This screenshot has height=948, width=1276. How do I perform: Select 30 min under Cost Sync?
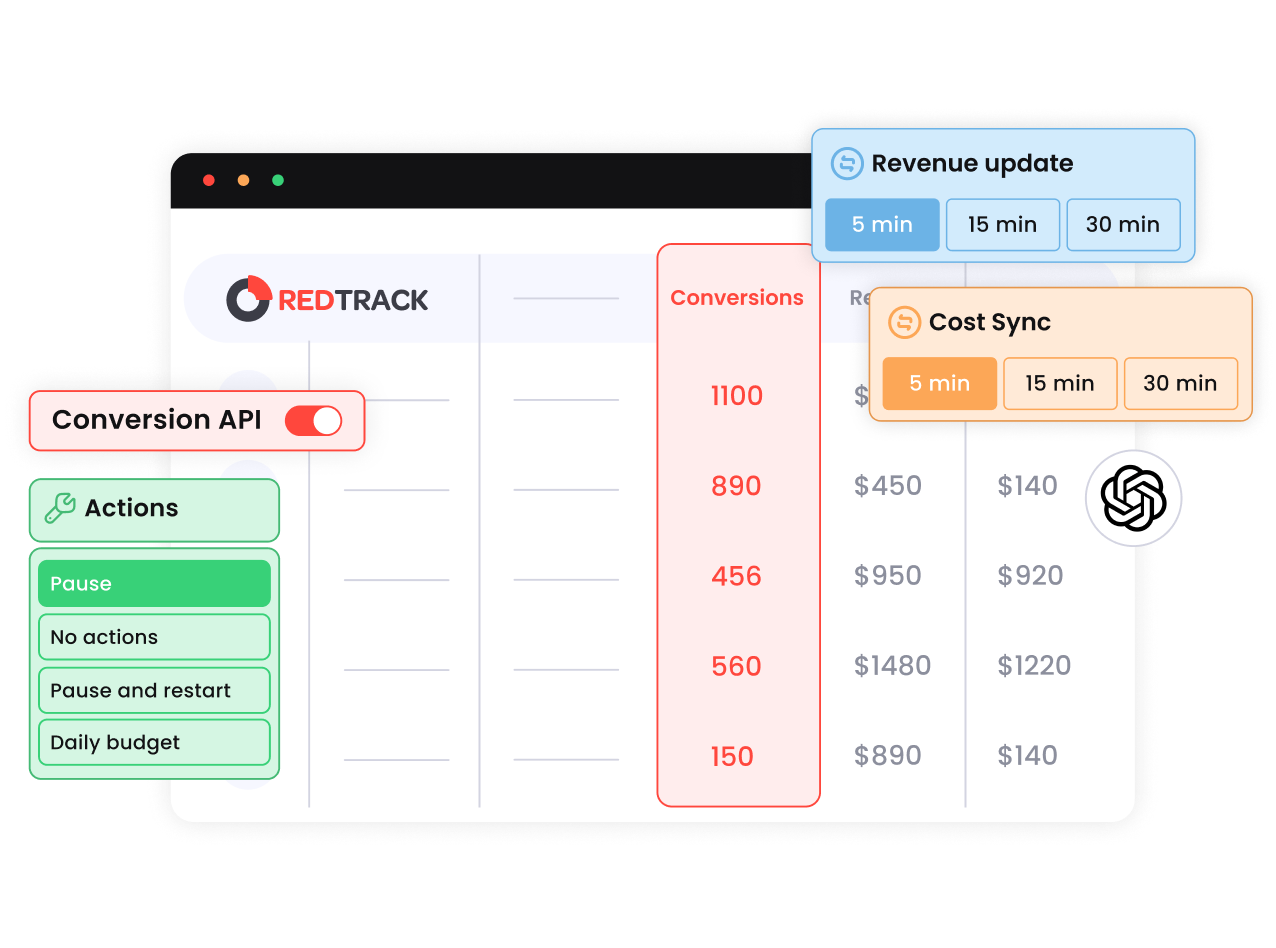pyautogui.click(x=1181, y=384)
